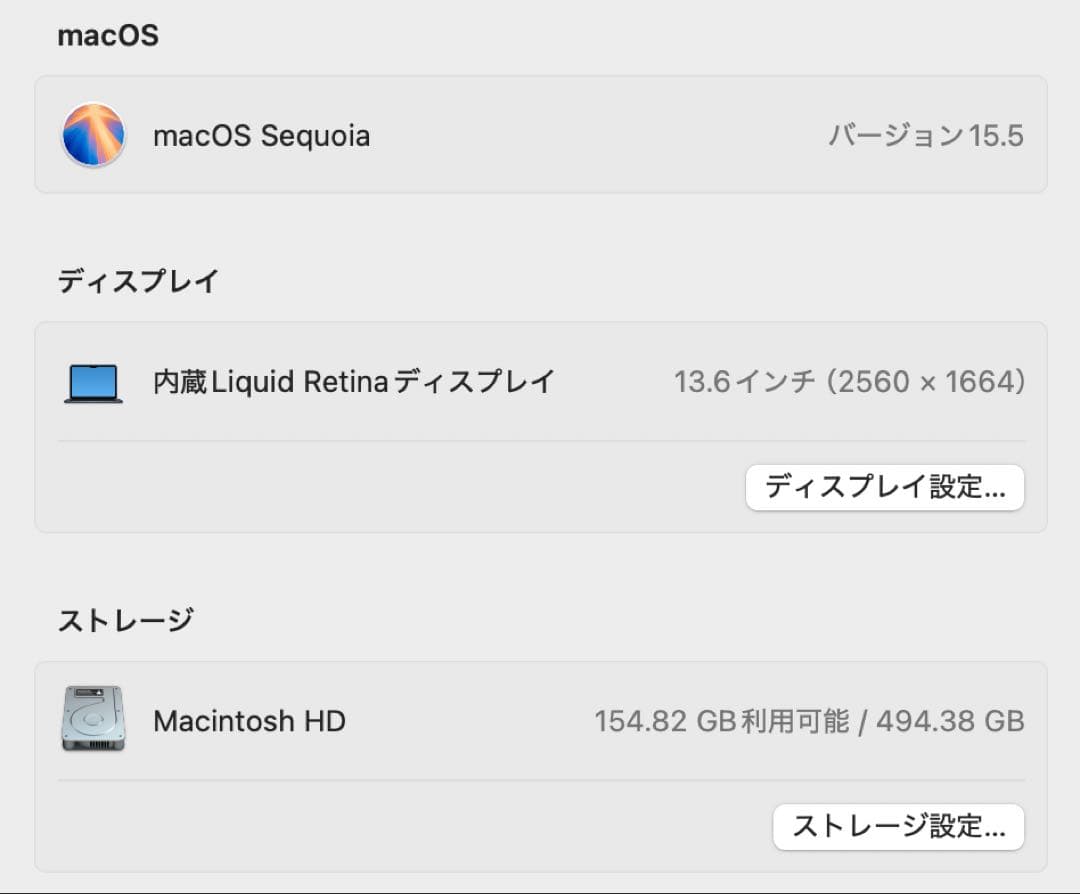The width and height of the screenshot is (1080, 894).
Task: Select the 内蔵Liquid Retinaディスプレイ label
Action: click(355, 382)
